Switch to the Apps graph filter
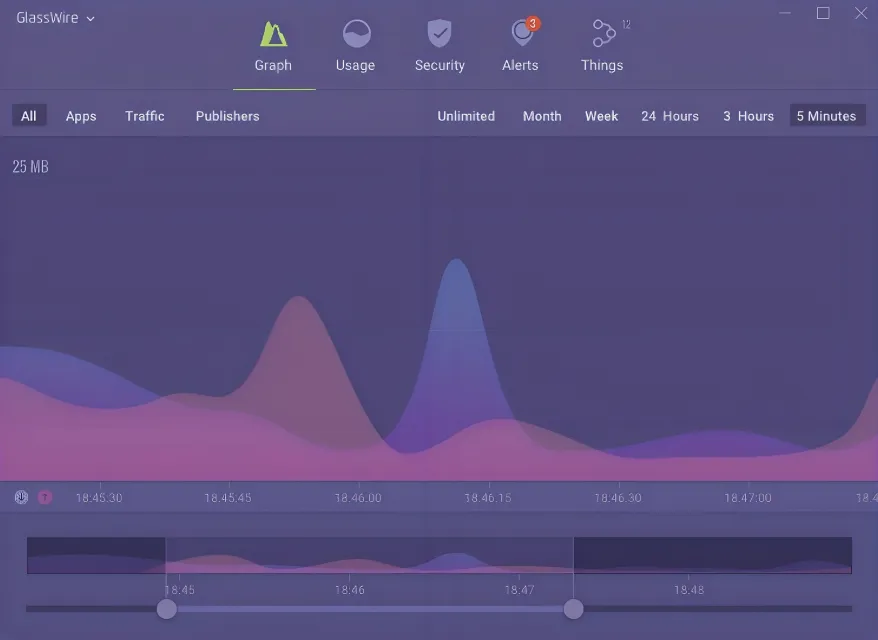 pyautogui.click(x=81, y=116)
